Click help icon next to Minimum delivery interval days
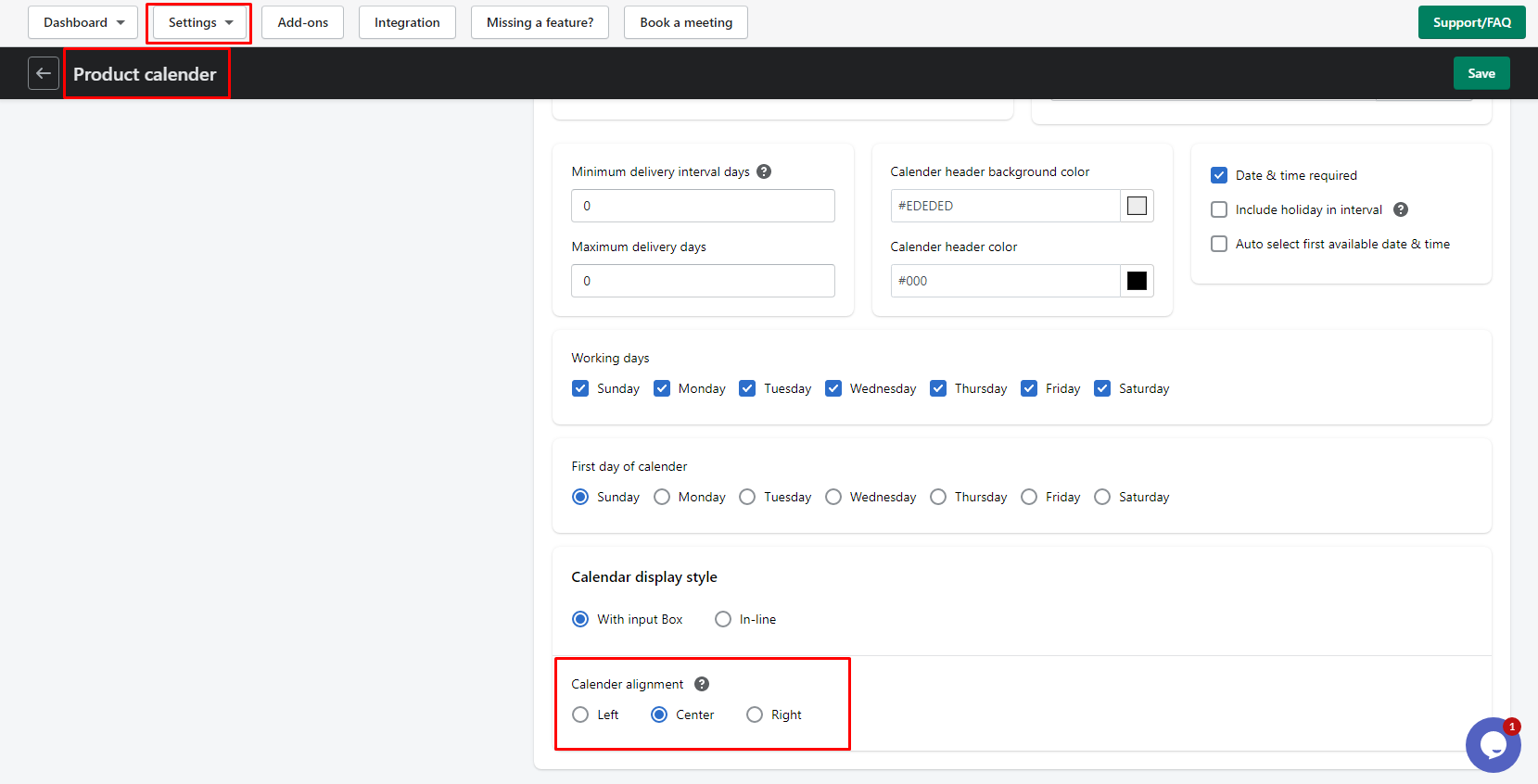 tap(764, 171)
